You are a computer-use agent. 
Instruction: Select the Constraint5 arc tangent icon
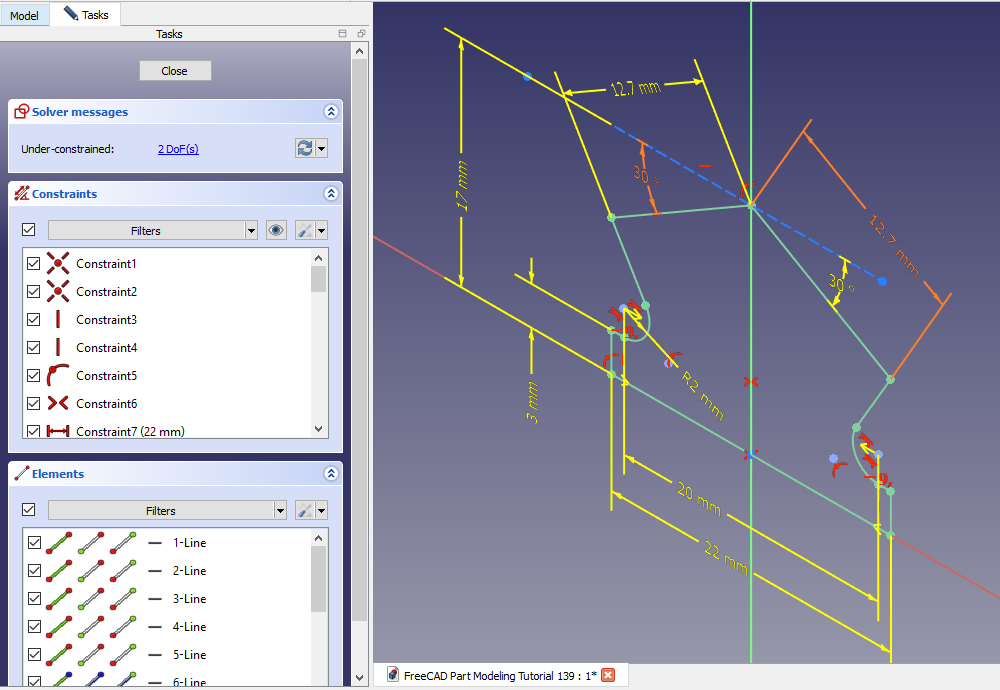point(58,376)
